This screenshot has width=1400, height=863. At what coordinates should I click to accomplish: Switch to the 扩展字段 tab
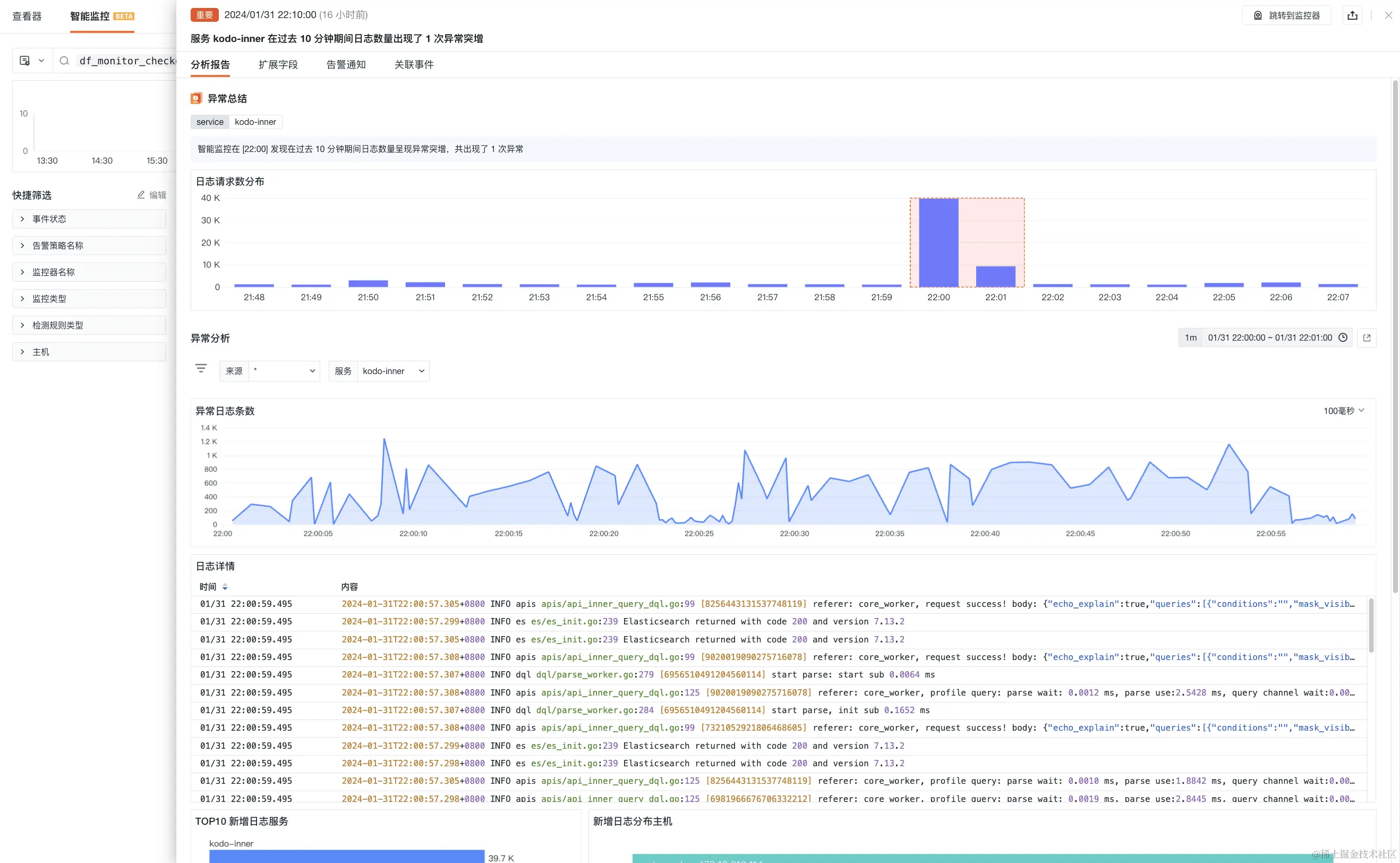coord(278,64)
